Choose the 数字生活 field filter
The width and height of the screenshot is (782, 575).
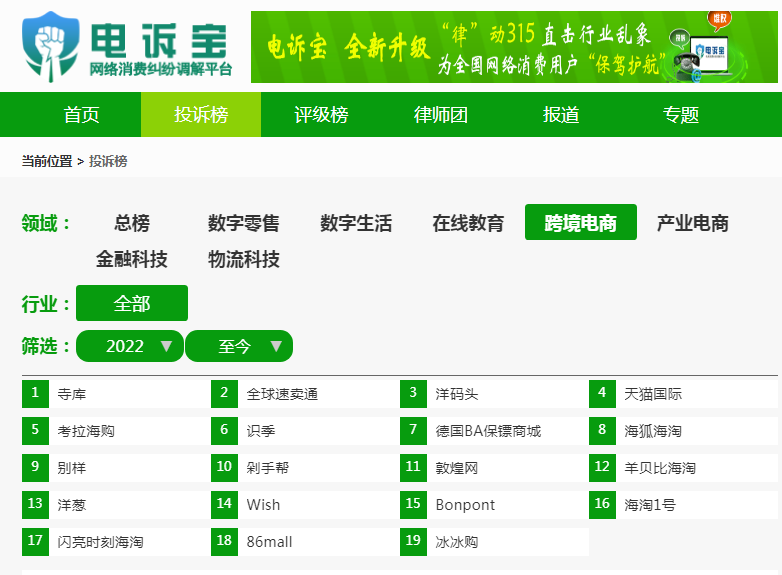pyautogui.click(x=356, y=222)
